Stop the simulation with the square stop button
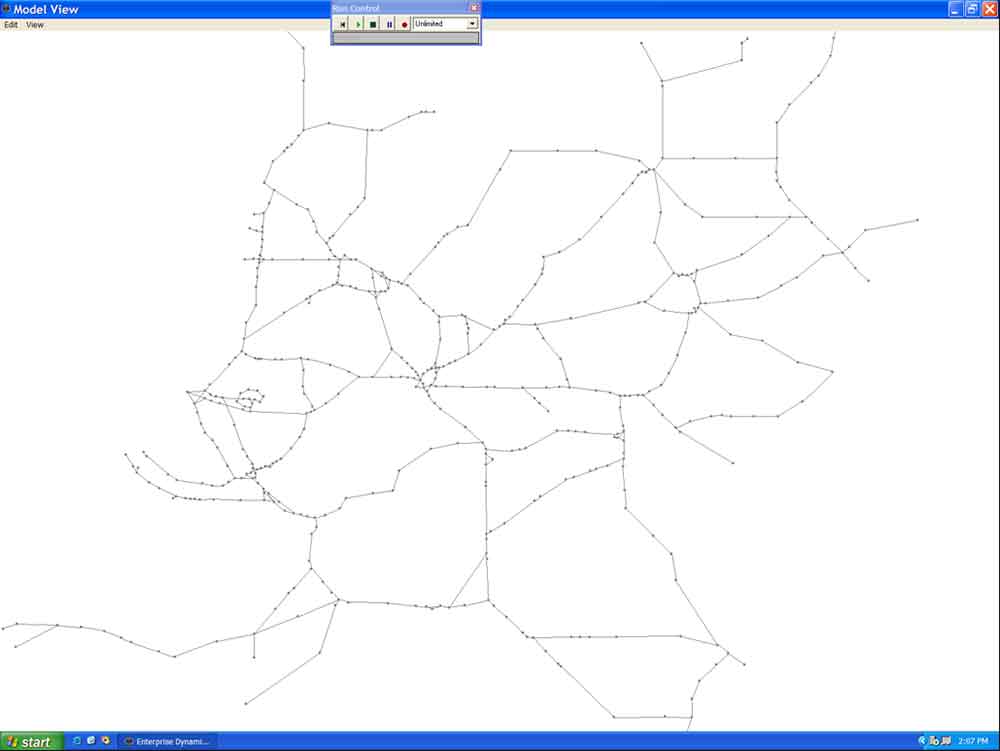1000x751 pixels. 373,24
